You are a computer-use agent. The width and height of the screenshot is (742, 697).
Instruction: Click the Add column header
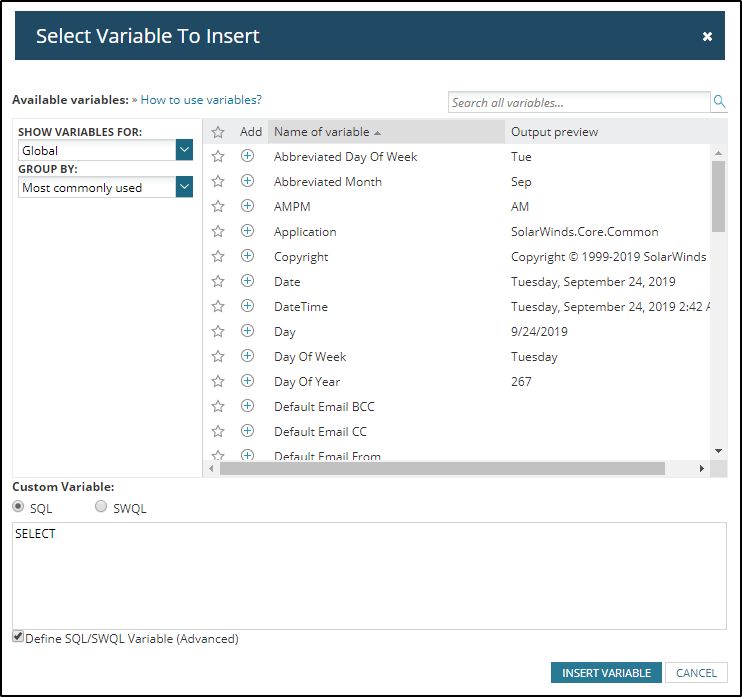[x=251, y=132]
